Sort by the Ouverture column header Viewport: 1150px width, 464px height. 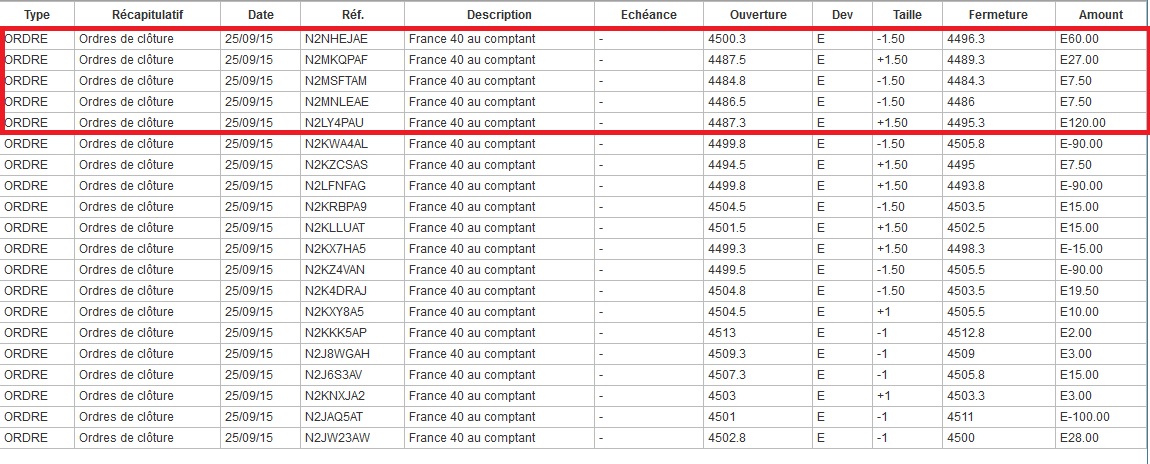pos(757,15)
